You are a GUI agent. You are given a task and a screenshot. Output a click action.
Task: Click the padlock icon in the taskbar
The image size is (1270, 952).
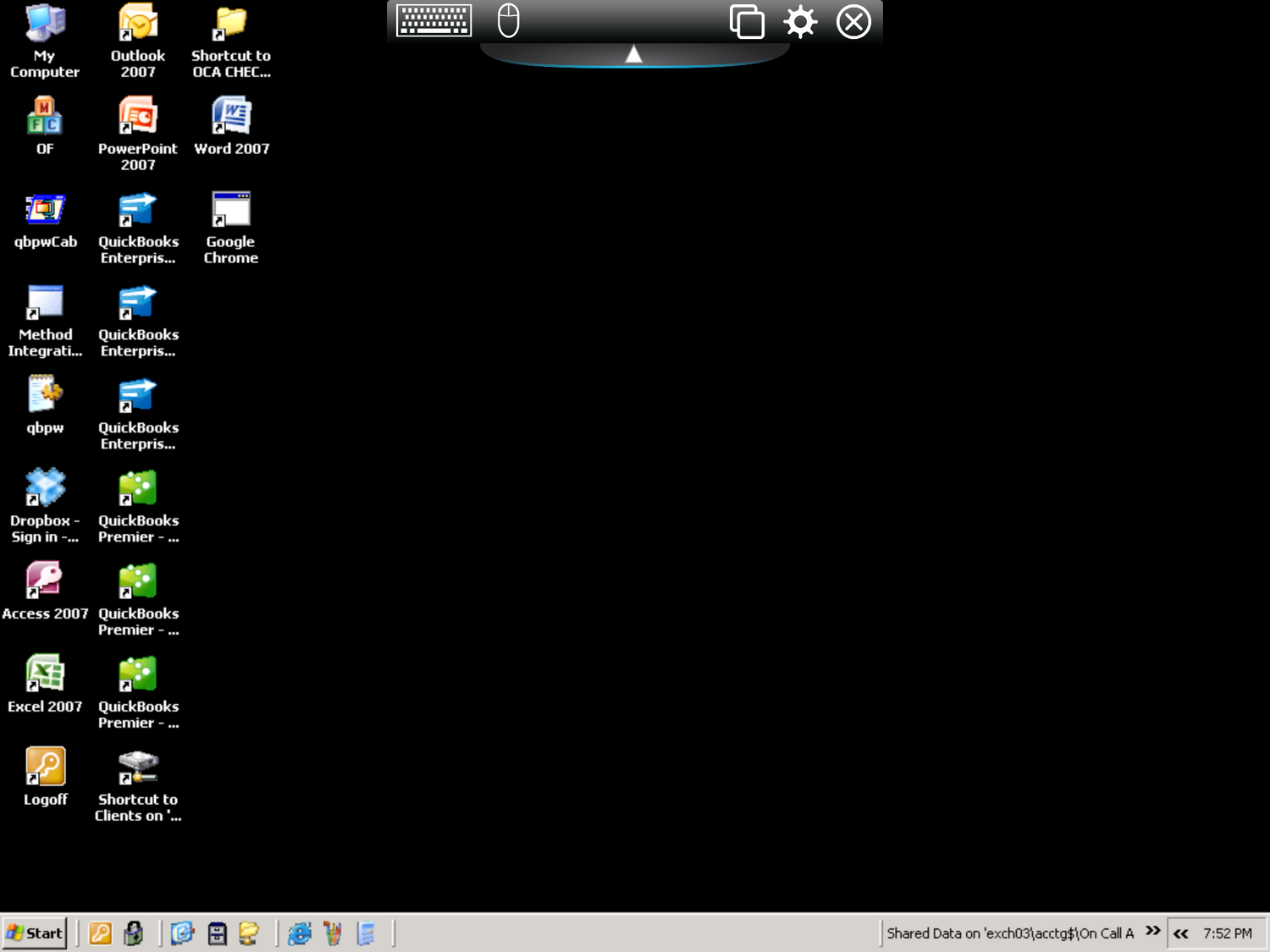coord(134,933)
